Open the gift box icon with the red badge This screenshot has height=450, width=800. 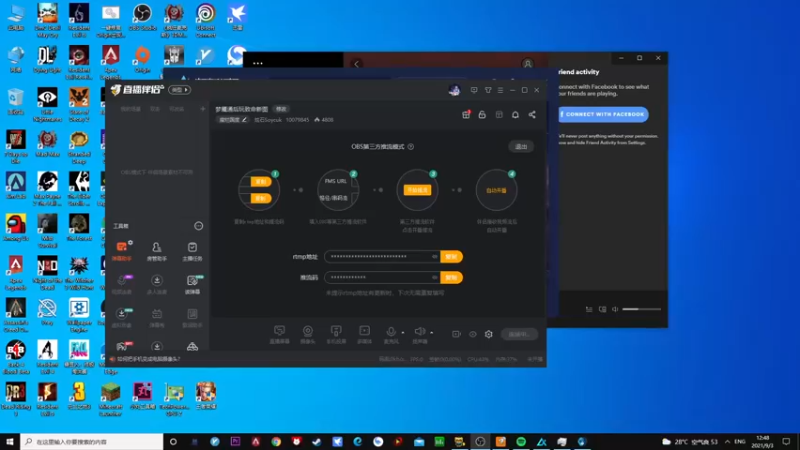(466, 115)
